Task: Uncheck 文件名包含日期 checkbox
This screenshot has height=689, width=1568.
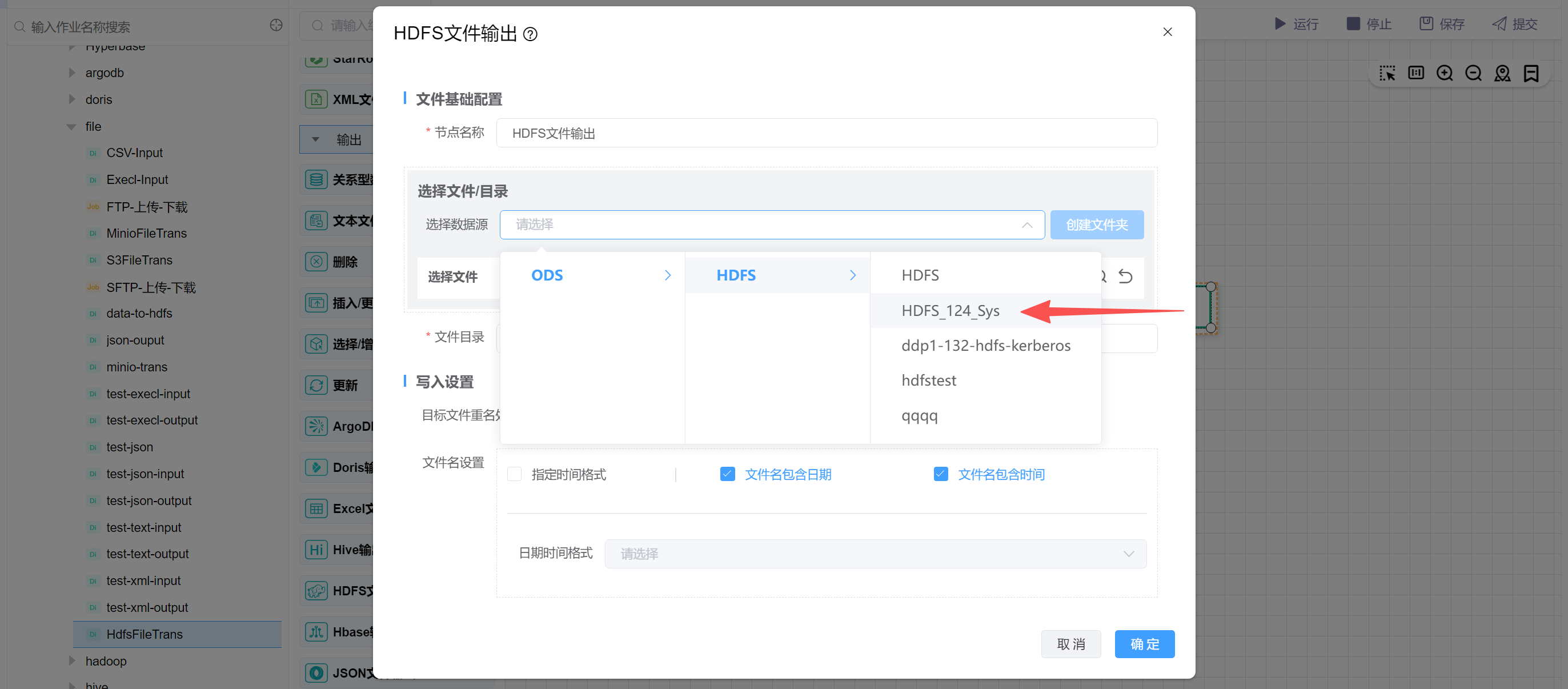Action: pos(727,474)
